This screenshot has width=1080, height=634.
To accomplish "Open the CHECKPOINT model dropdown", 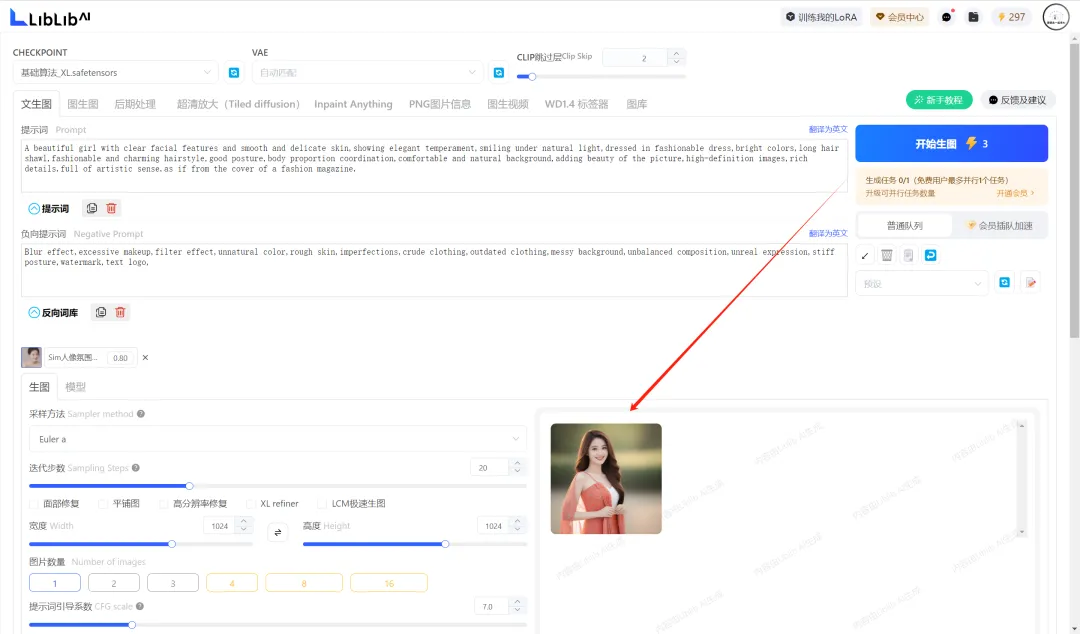I will [x=116, y=72].
